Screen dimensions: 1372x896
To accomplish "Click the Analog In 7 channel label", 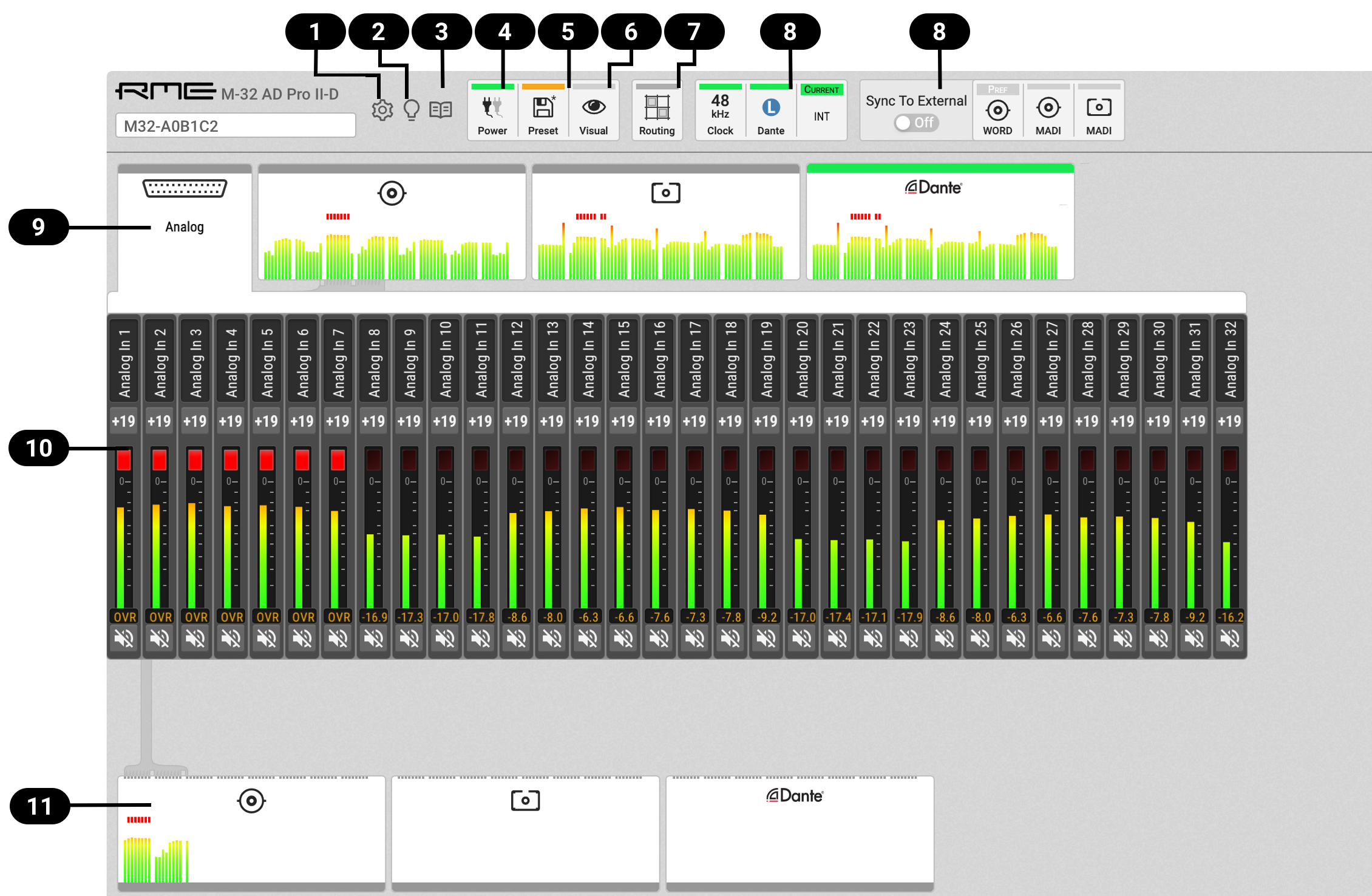I will (x=338, y=359).
